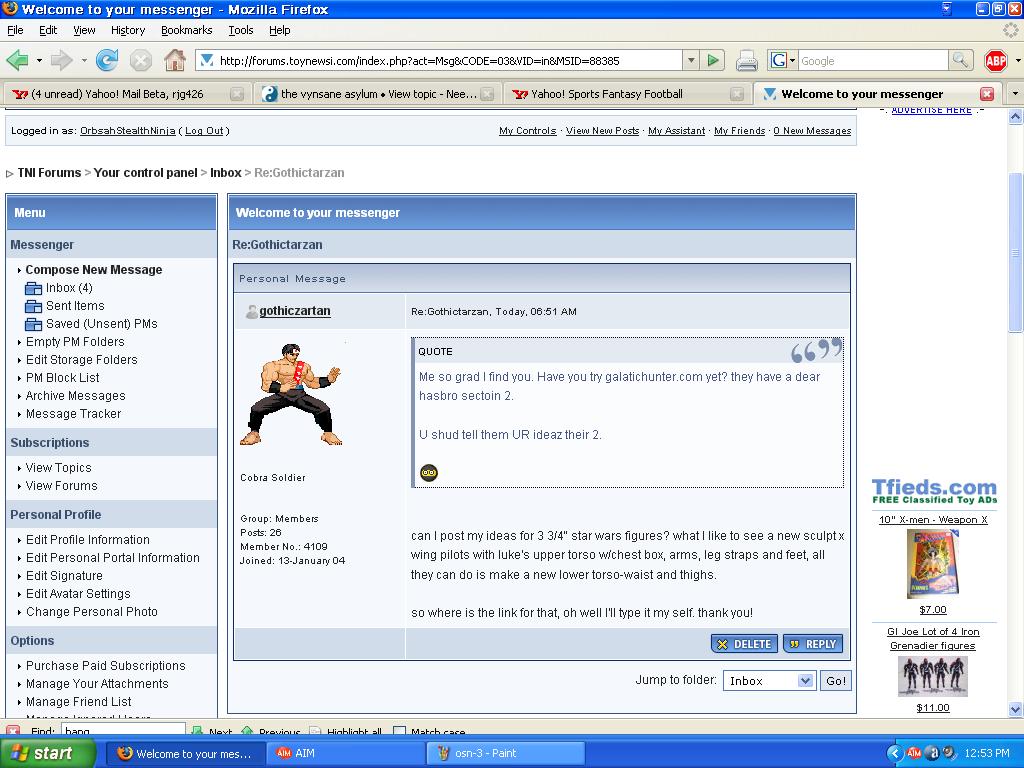Click the Tfieds.com logo banner
The width and height of the screenshot is (1024, 768).
[934, 491]
